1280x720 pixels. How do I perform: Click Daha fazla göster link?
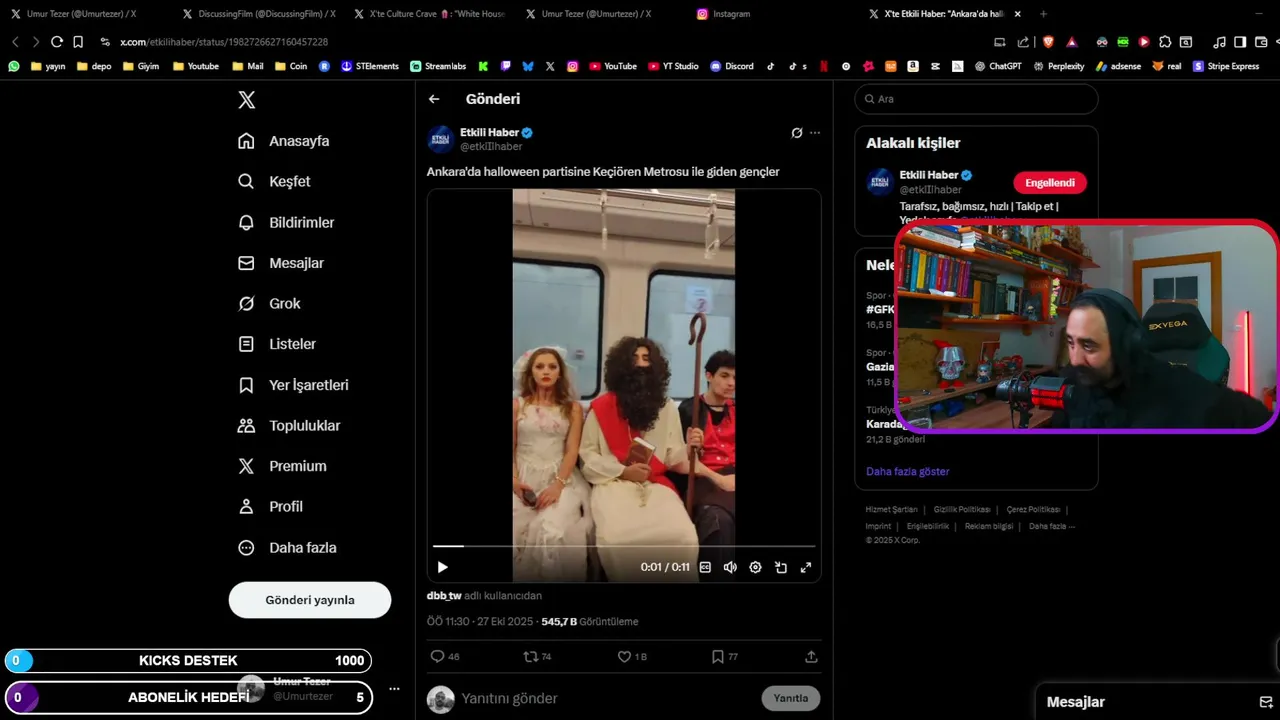[x=908, y=471]
